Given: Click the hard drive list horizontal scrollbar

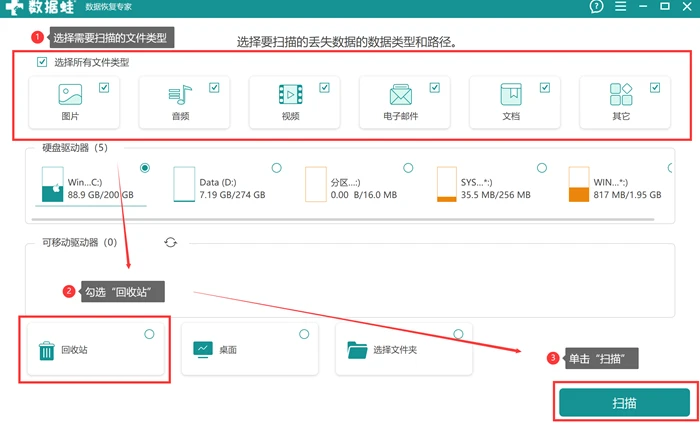Looking at the screenshot, I should (343, 220).
